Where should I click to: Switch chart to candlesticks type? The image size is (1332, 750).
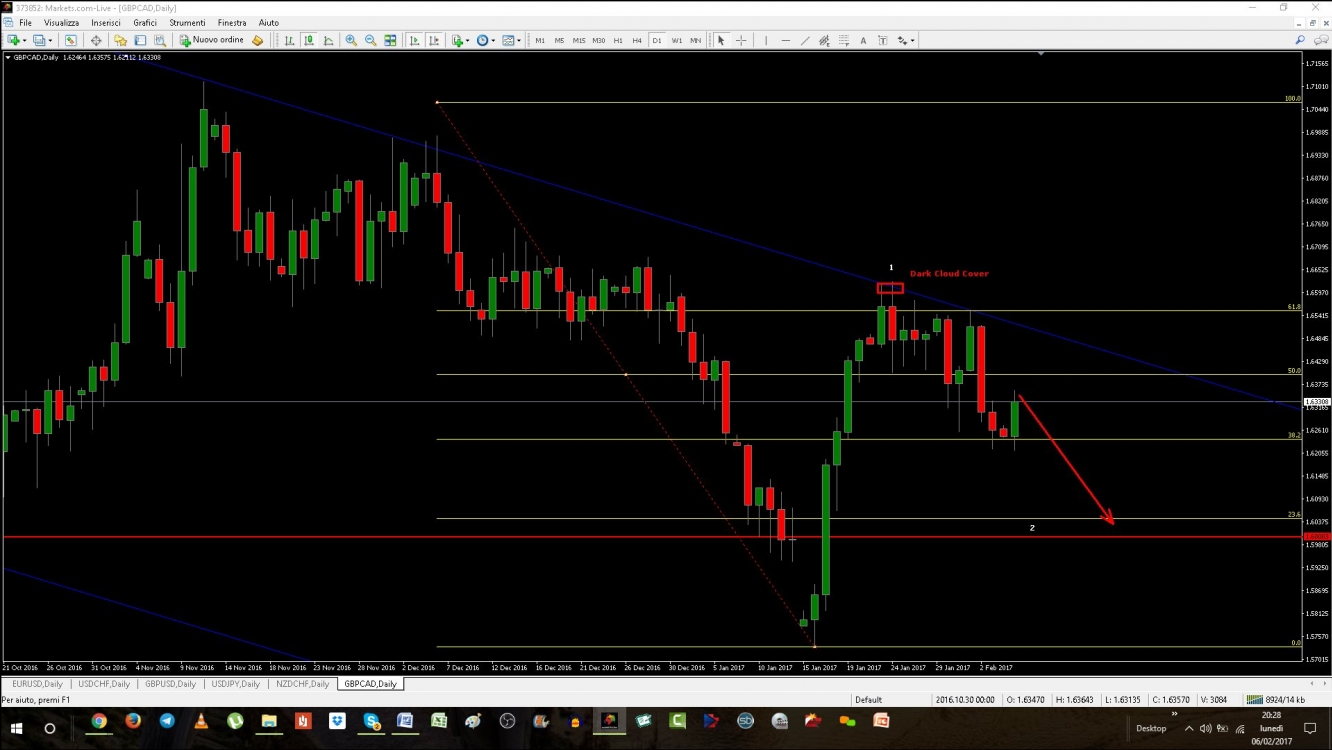coord(309,40)
